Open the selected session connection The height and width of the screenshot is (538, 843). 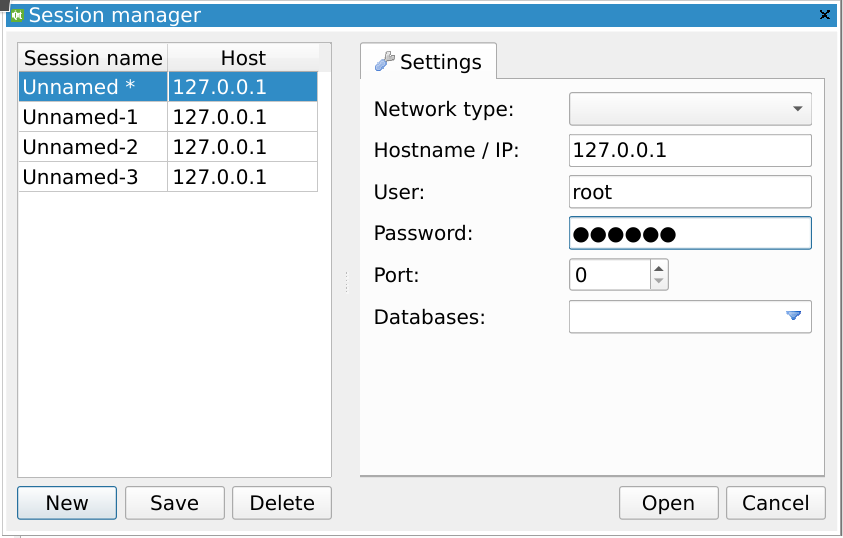point(668,503)
